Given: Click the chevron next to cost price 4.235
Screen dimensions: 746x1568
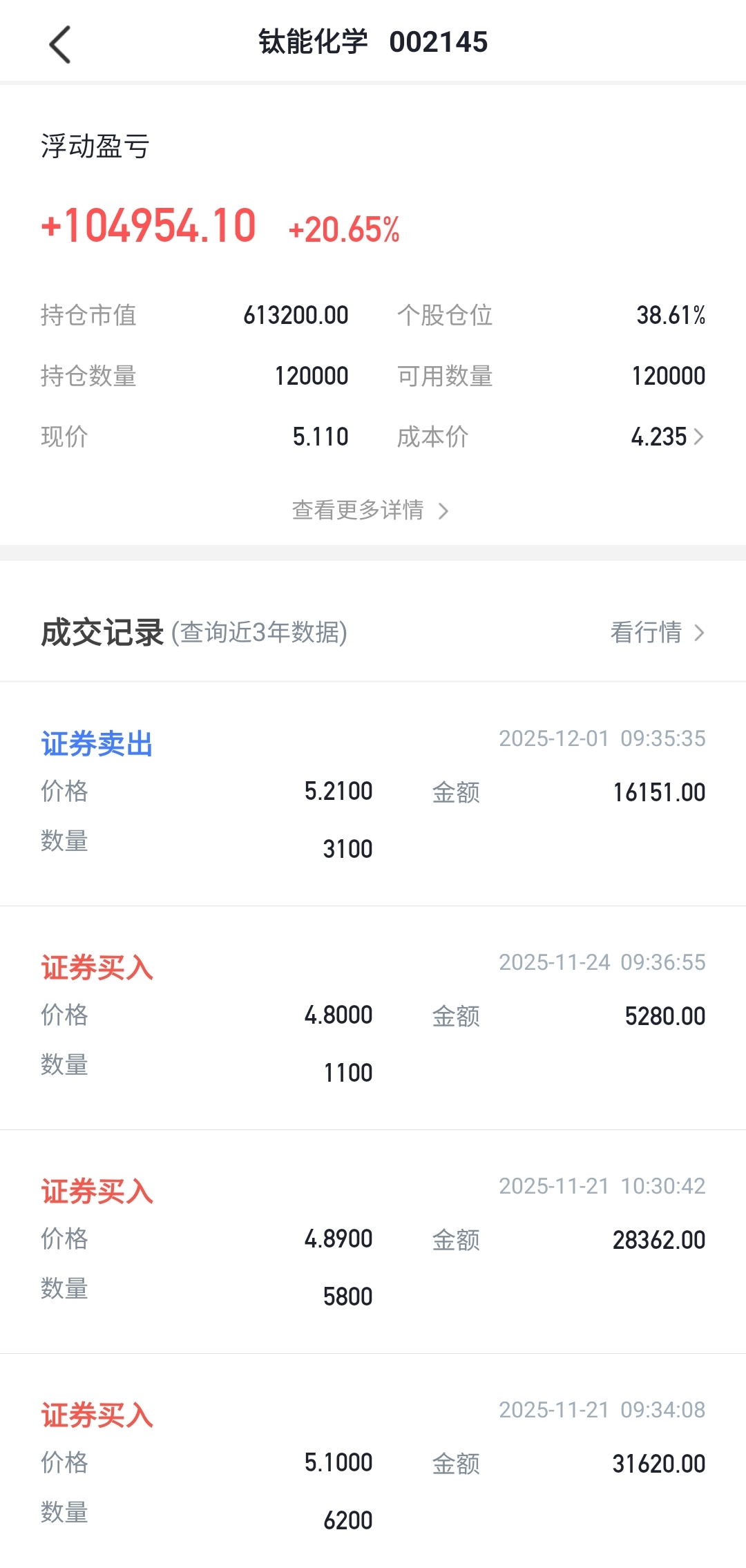Looking at the screenshot, I should pos(698,437).
